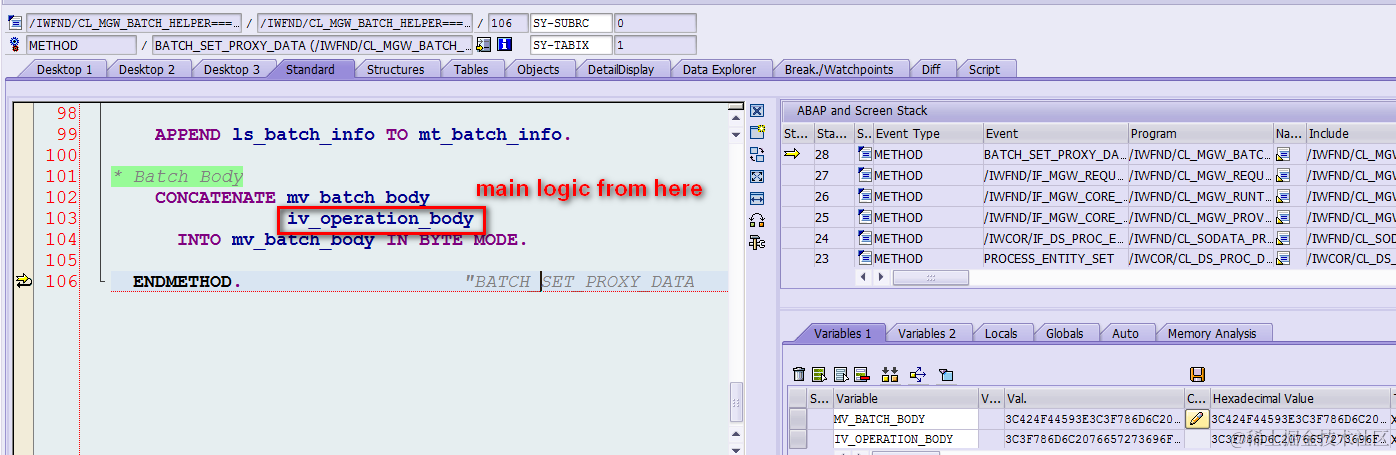Switch to the Desktop 2 tab
This screenshot has width=1396, height=455.
pos(147,69)
